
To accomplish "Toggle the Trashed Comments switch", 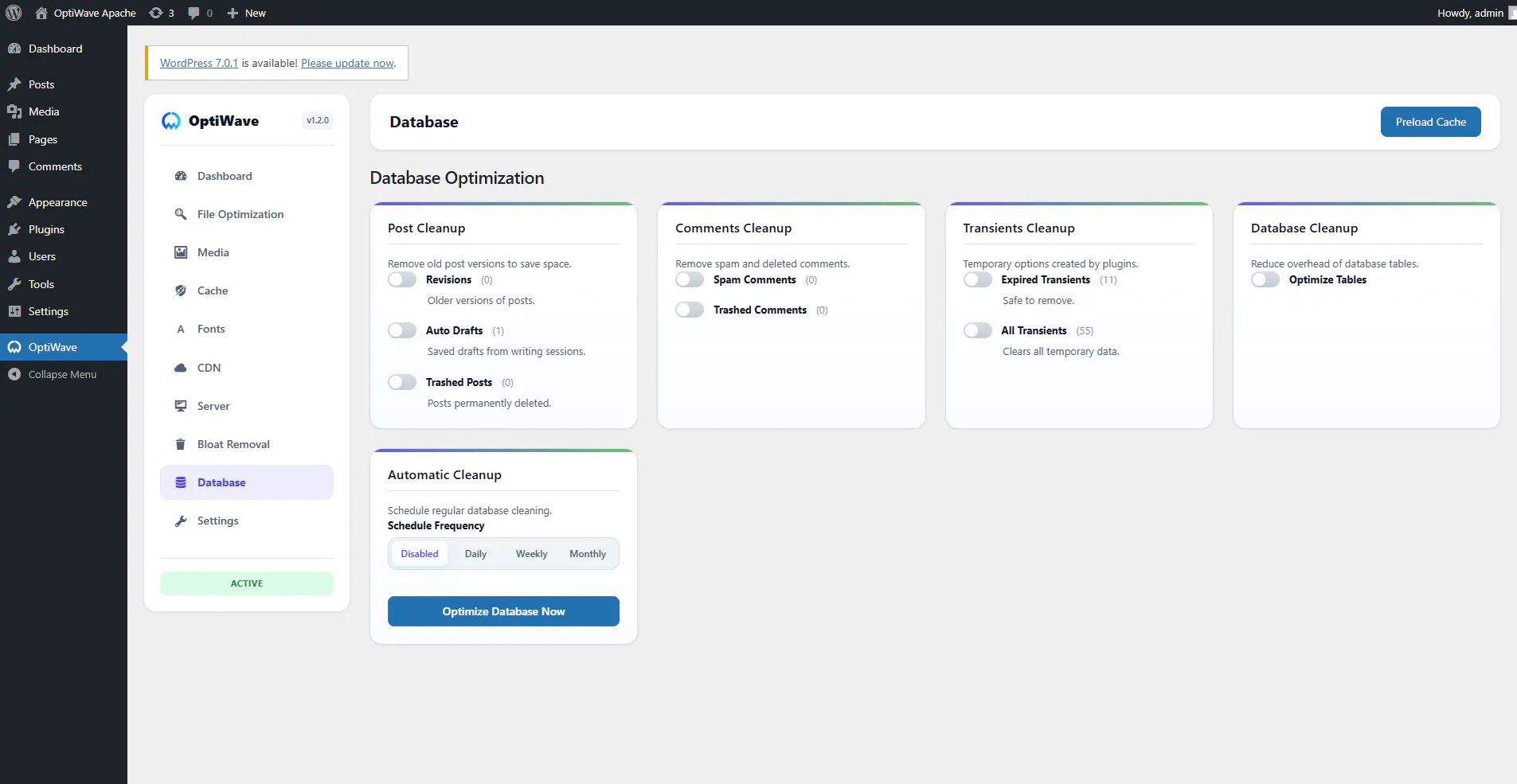I will 690,310.
